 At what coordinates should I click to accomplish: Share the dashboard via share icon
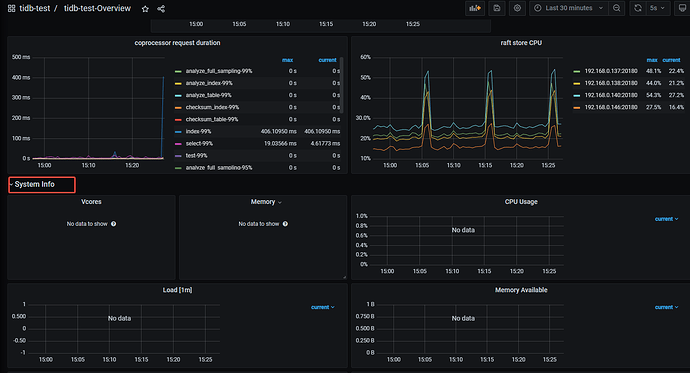tap(161, 9)
